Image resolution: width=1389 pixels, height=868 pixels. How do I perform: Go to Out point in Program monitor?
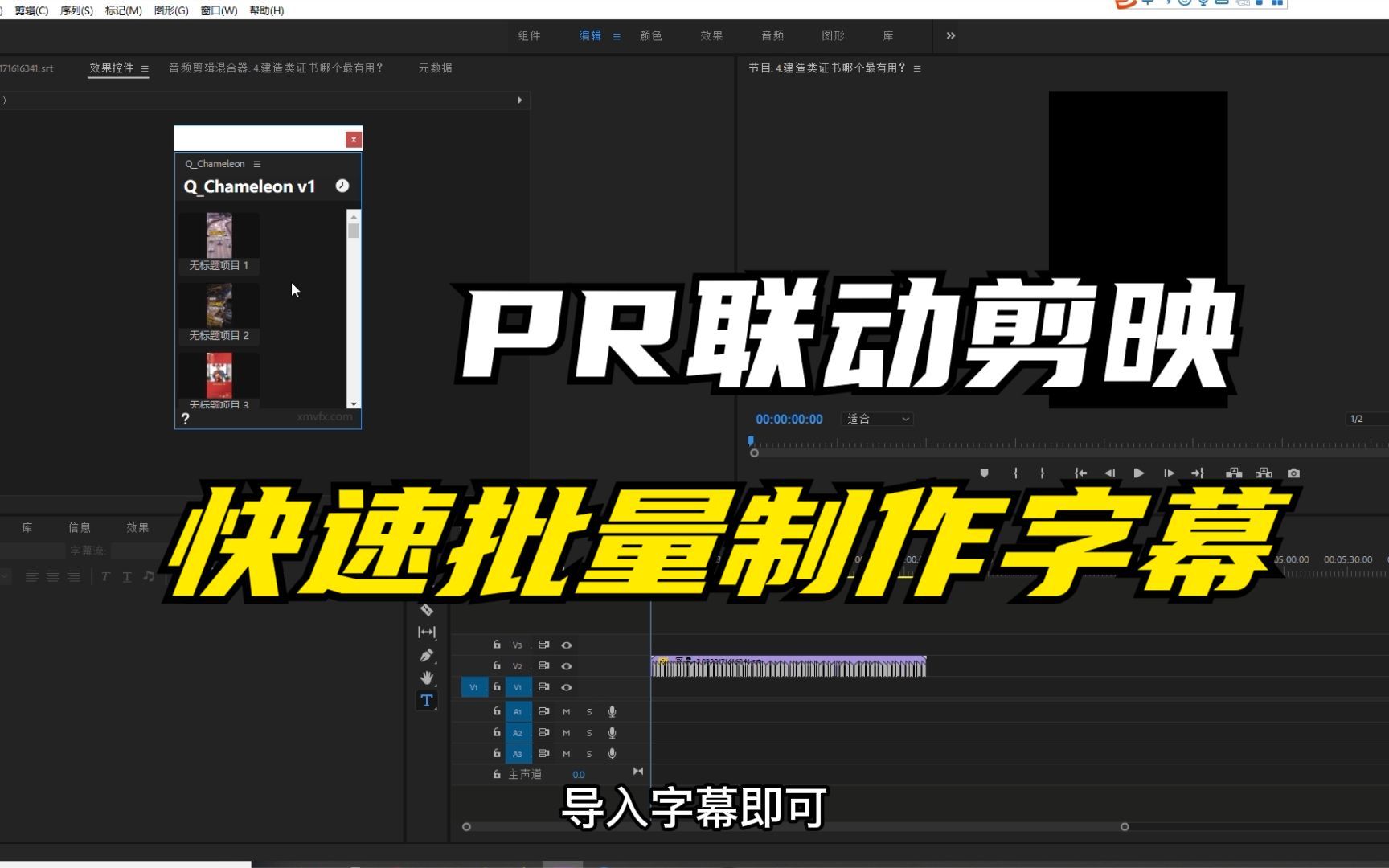(x=1198, y=473)
